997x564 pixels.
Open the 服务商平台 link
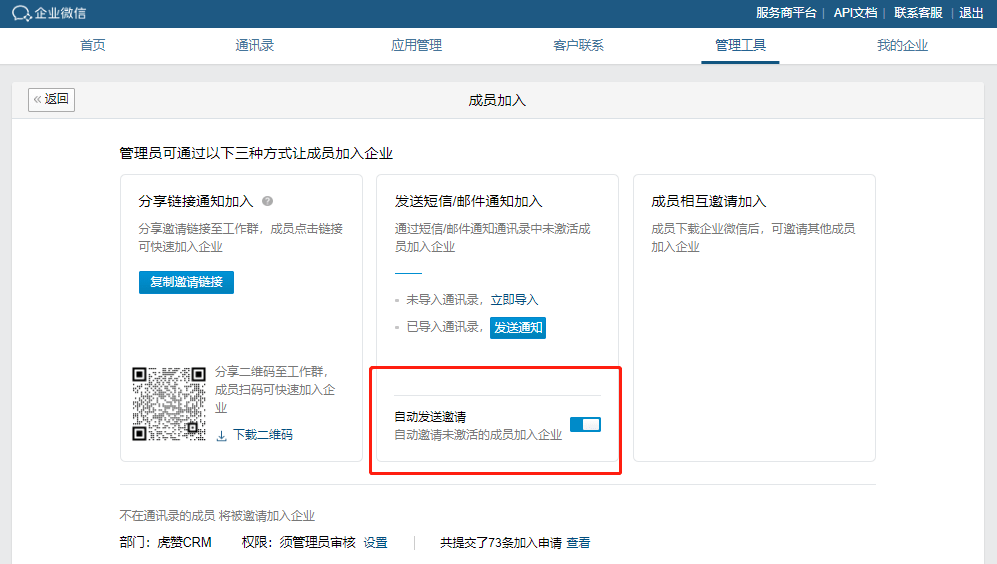(x=786, y=13)
